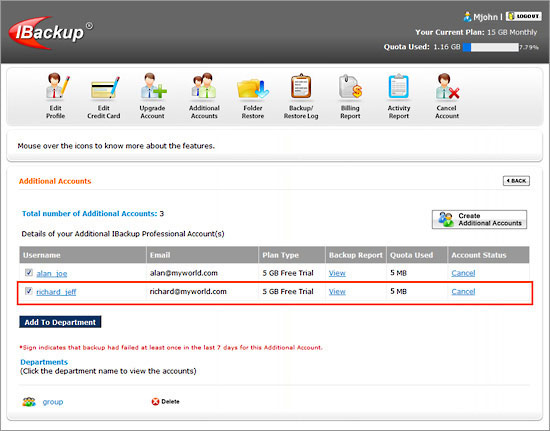Open the group department link

[x=53, y=402]
